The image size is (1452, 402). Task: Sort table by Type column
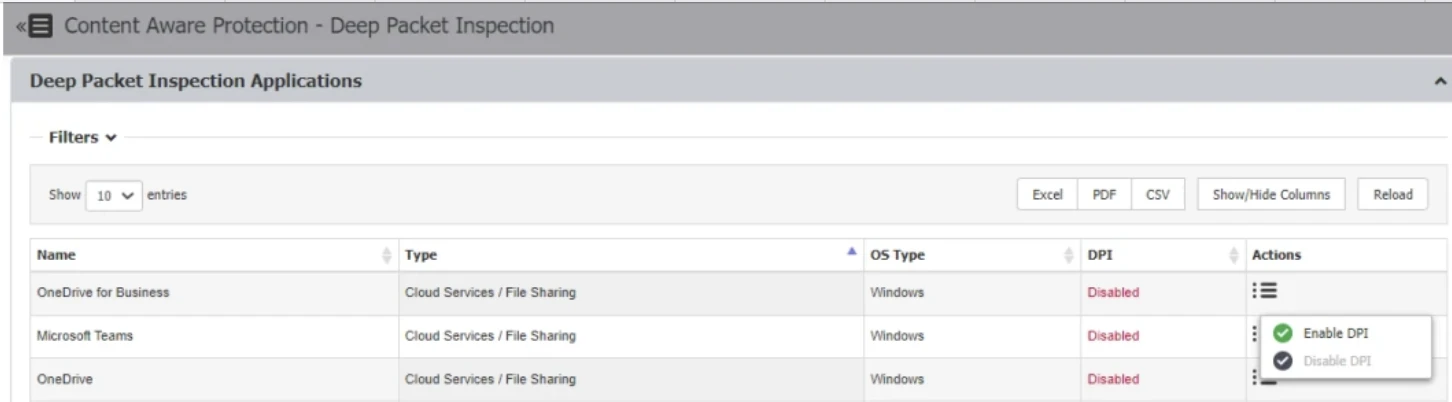click(631, 255)
